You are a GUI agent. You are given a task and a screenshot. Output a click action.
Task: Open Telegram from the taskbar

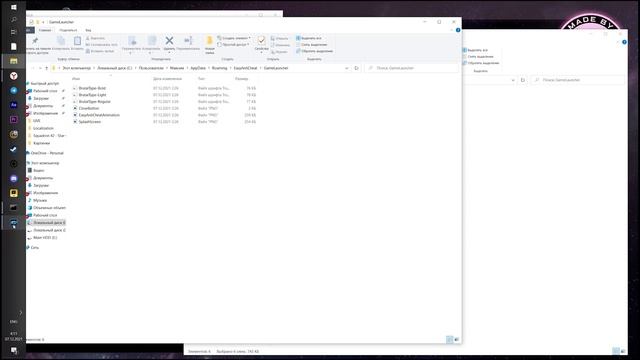coord(13,90)
